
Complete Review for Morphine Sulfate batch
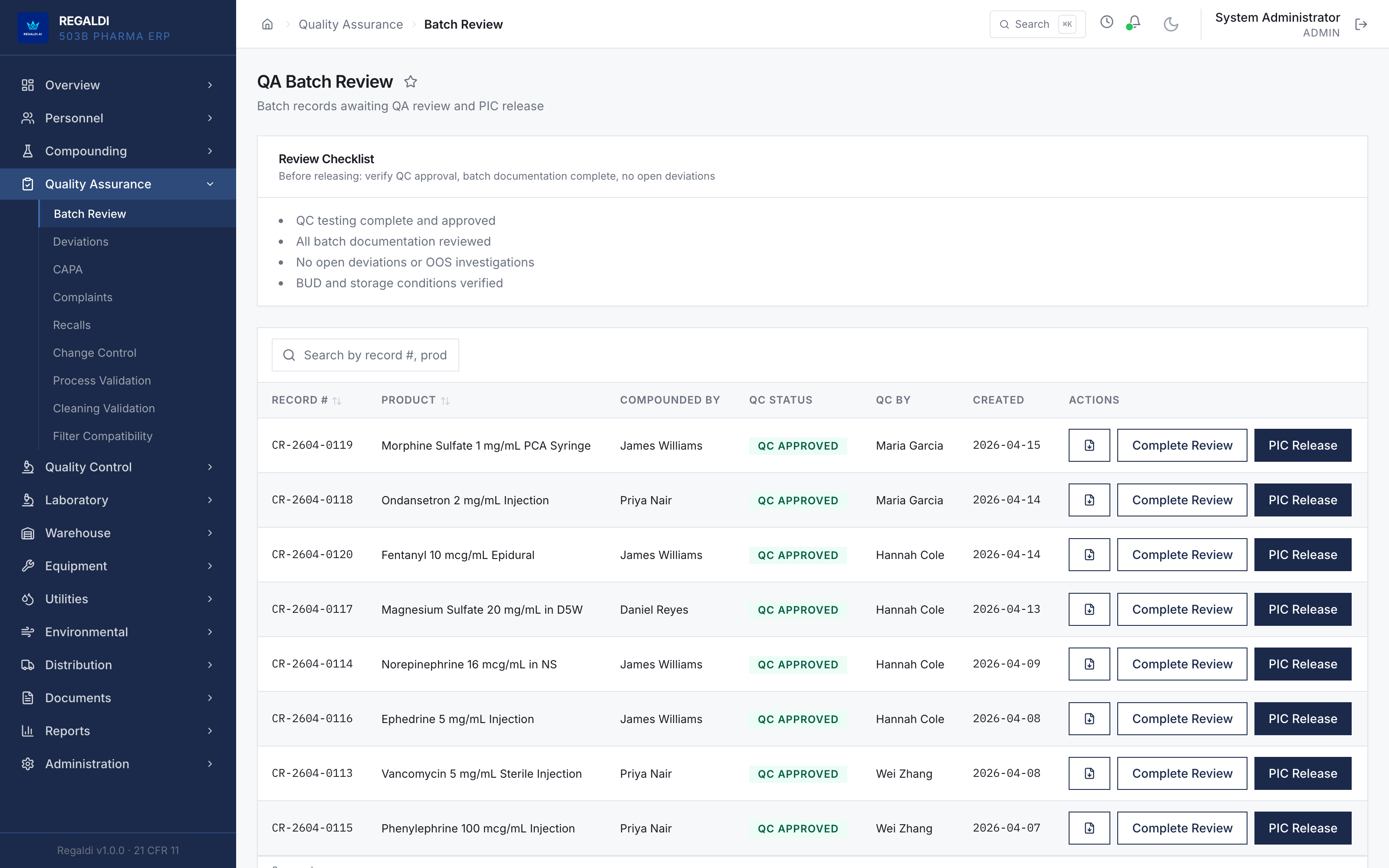[x=1182, y=445]
